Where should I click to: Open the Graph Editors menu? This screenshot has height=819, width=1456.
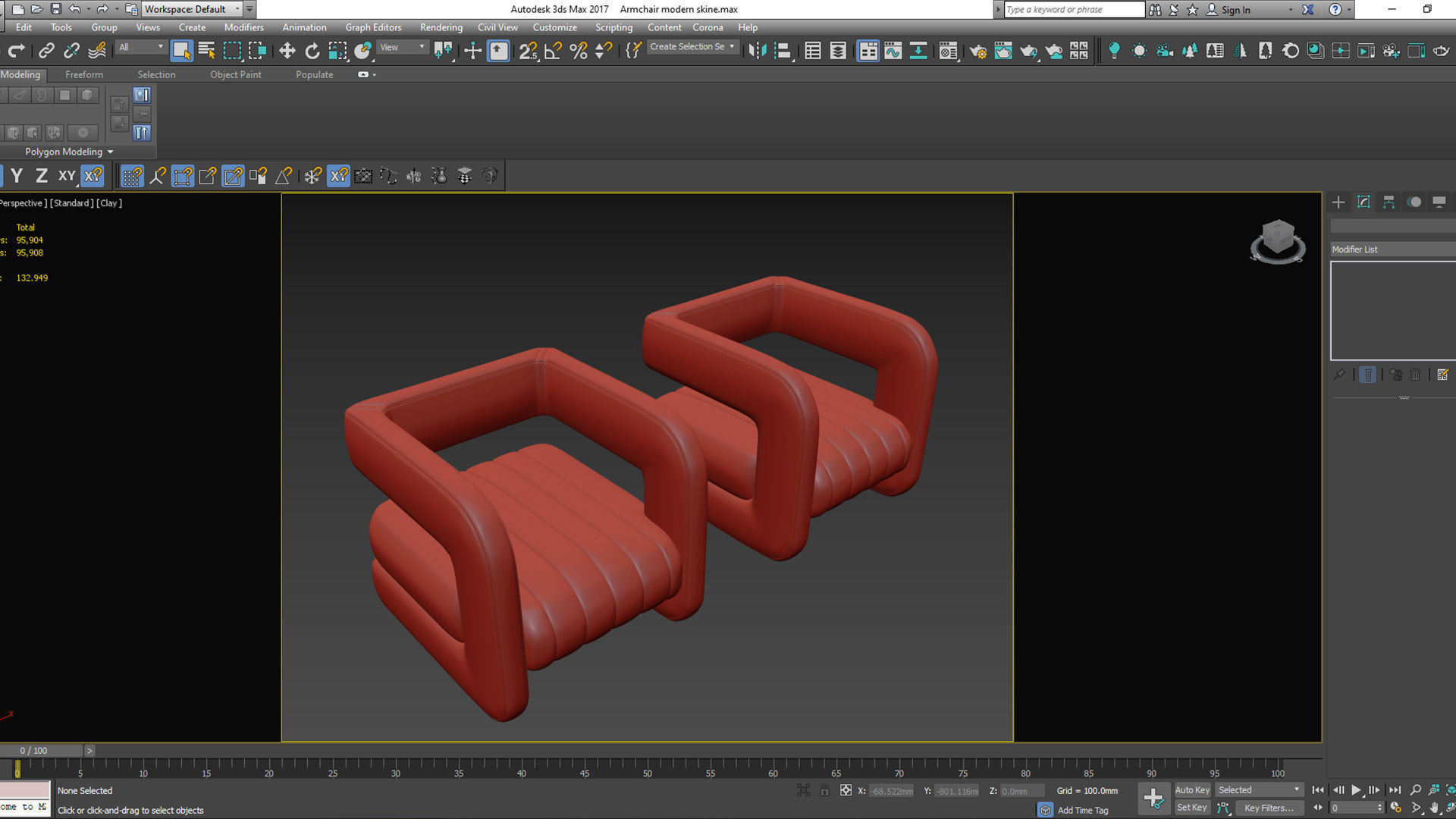click(x=373, y=27)
